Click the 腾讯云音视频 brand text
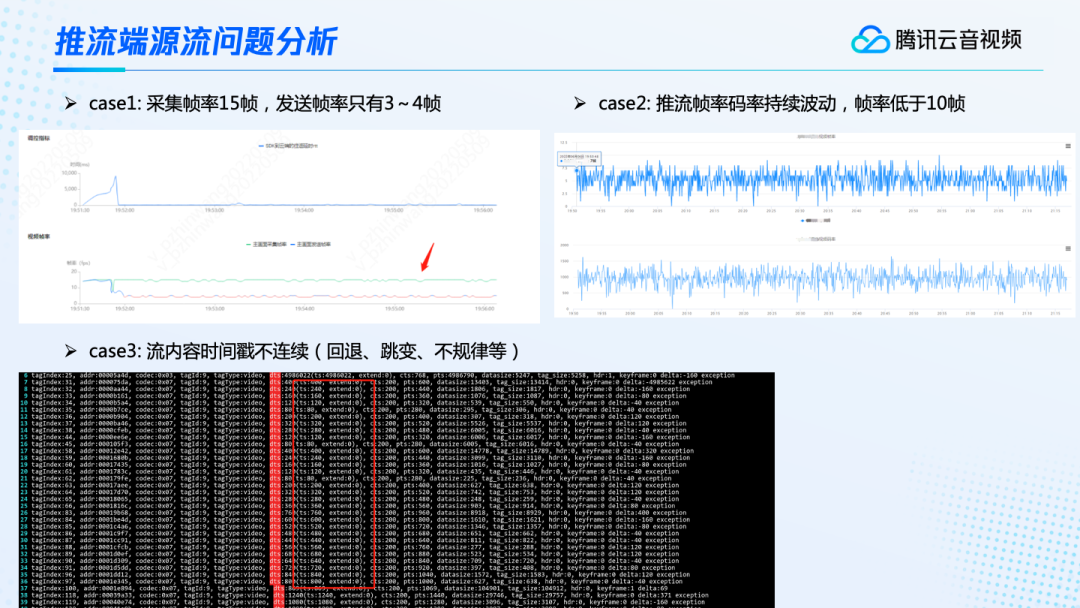This screenshot has width=1080, height=608. tap(958, 40)
